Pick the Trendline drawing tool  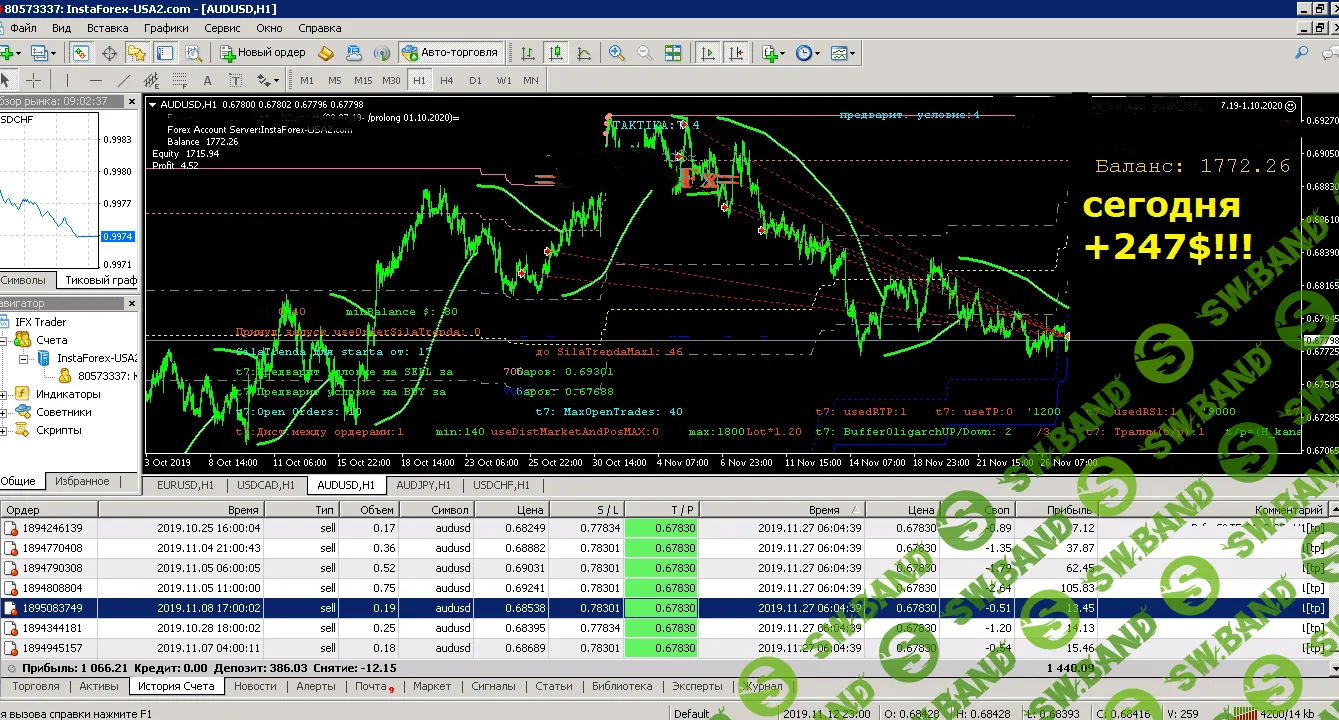point(124,80)
